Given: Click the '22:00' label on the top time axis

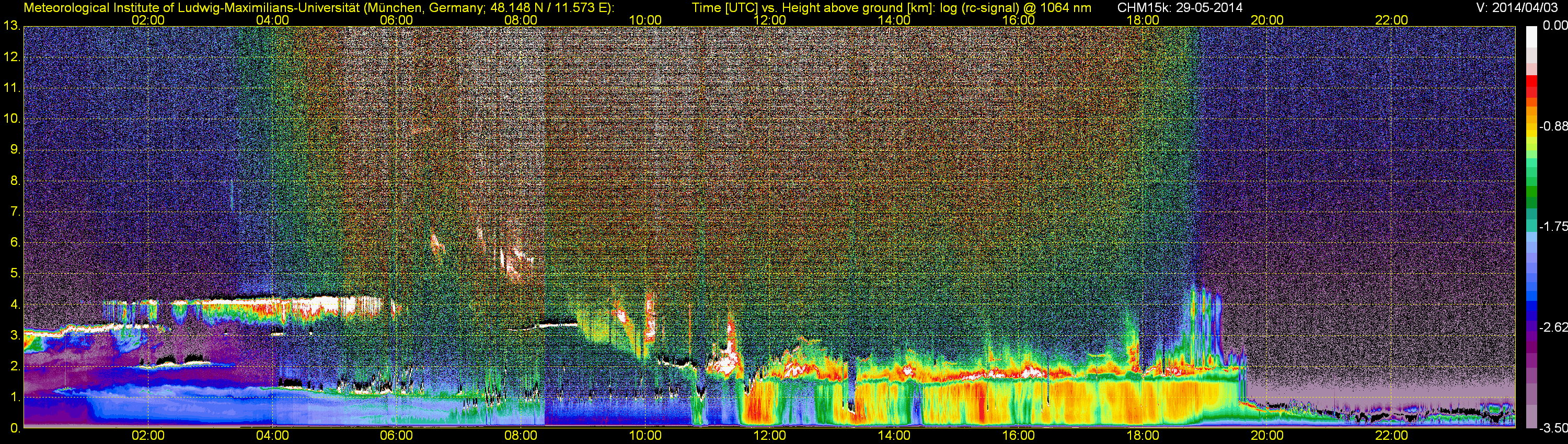Looking at the screenshot, I should point(1391,20).
